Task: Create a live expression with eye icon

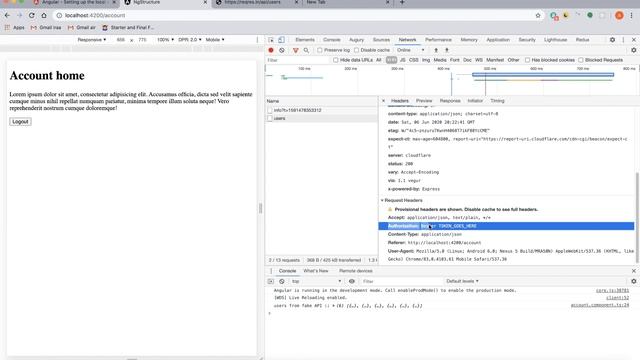Action: point(351,282)
